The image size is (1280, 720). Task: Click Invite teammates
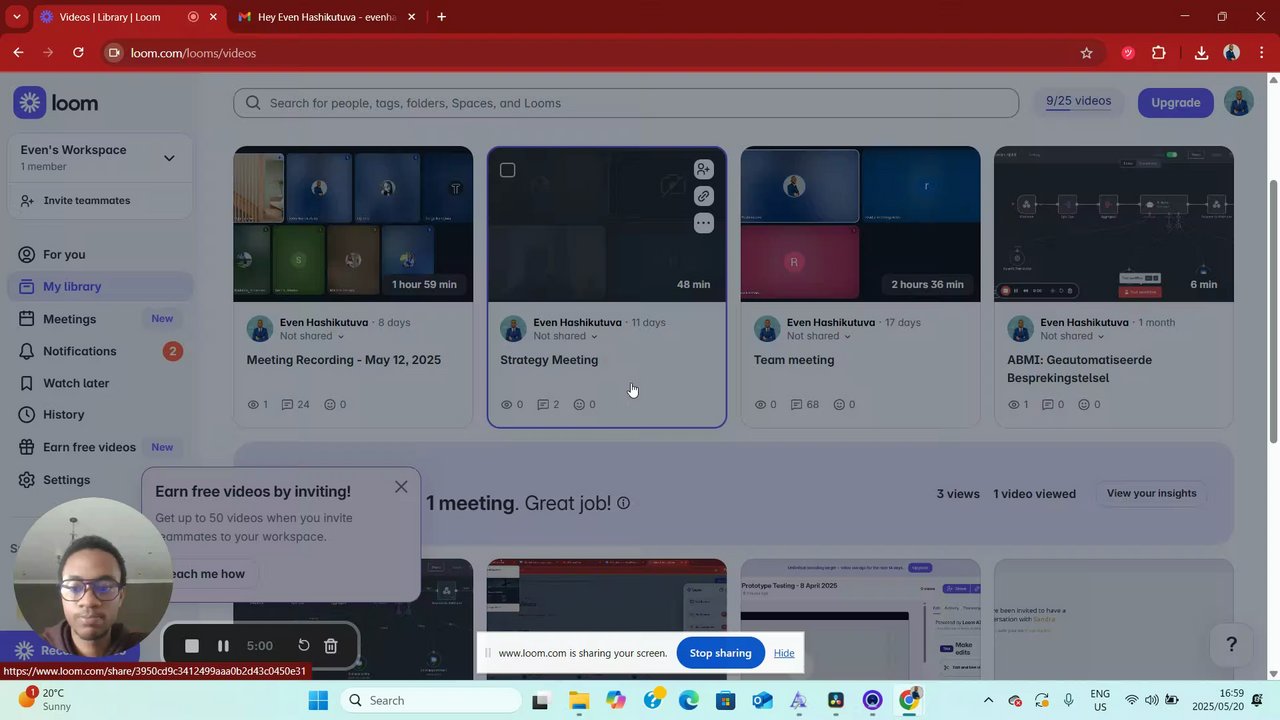tap(87, 201)
